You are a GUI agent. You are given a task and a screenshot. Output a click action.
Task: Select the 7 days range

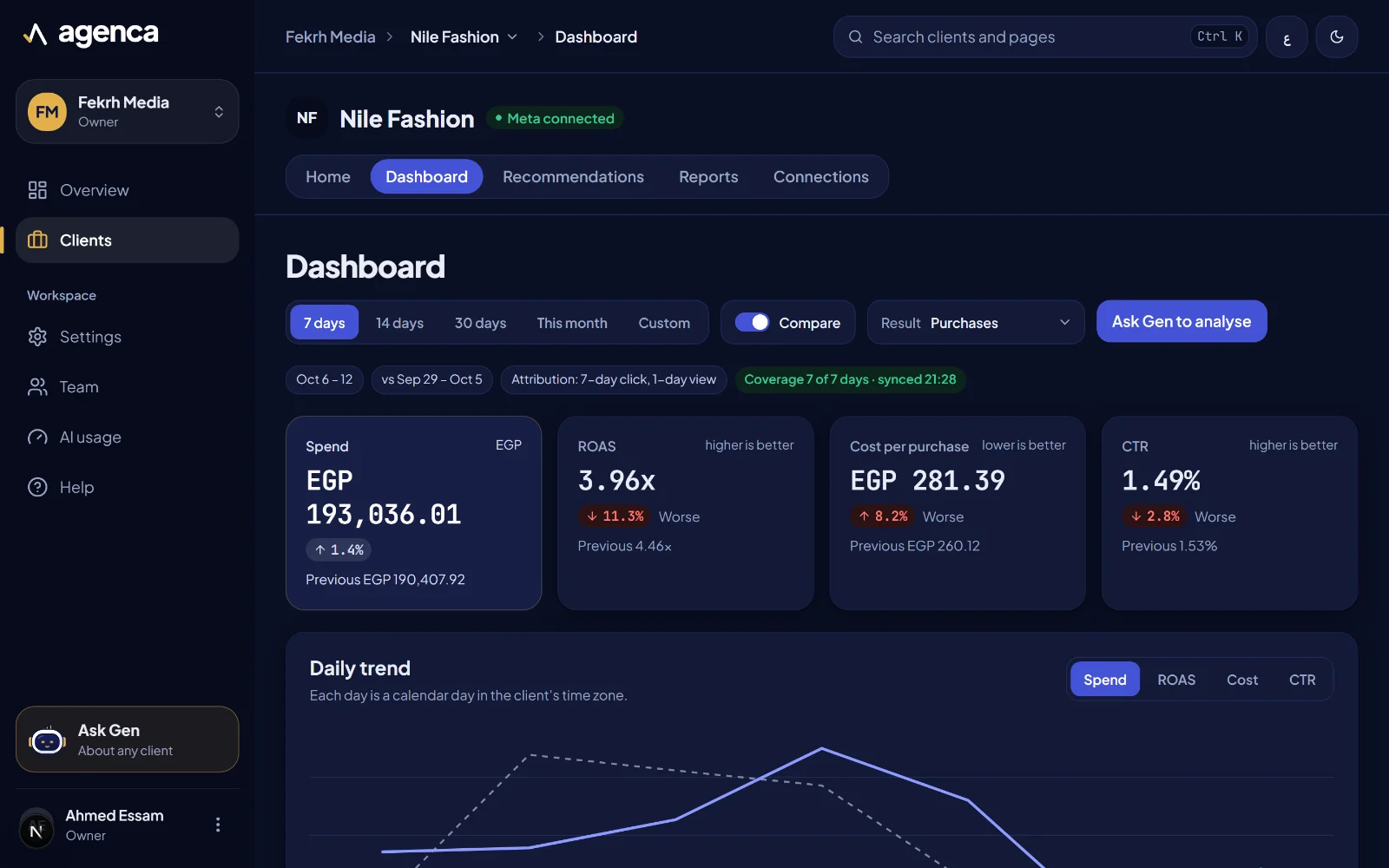(x=324, y=323)
